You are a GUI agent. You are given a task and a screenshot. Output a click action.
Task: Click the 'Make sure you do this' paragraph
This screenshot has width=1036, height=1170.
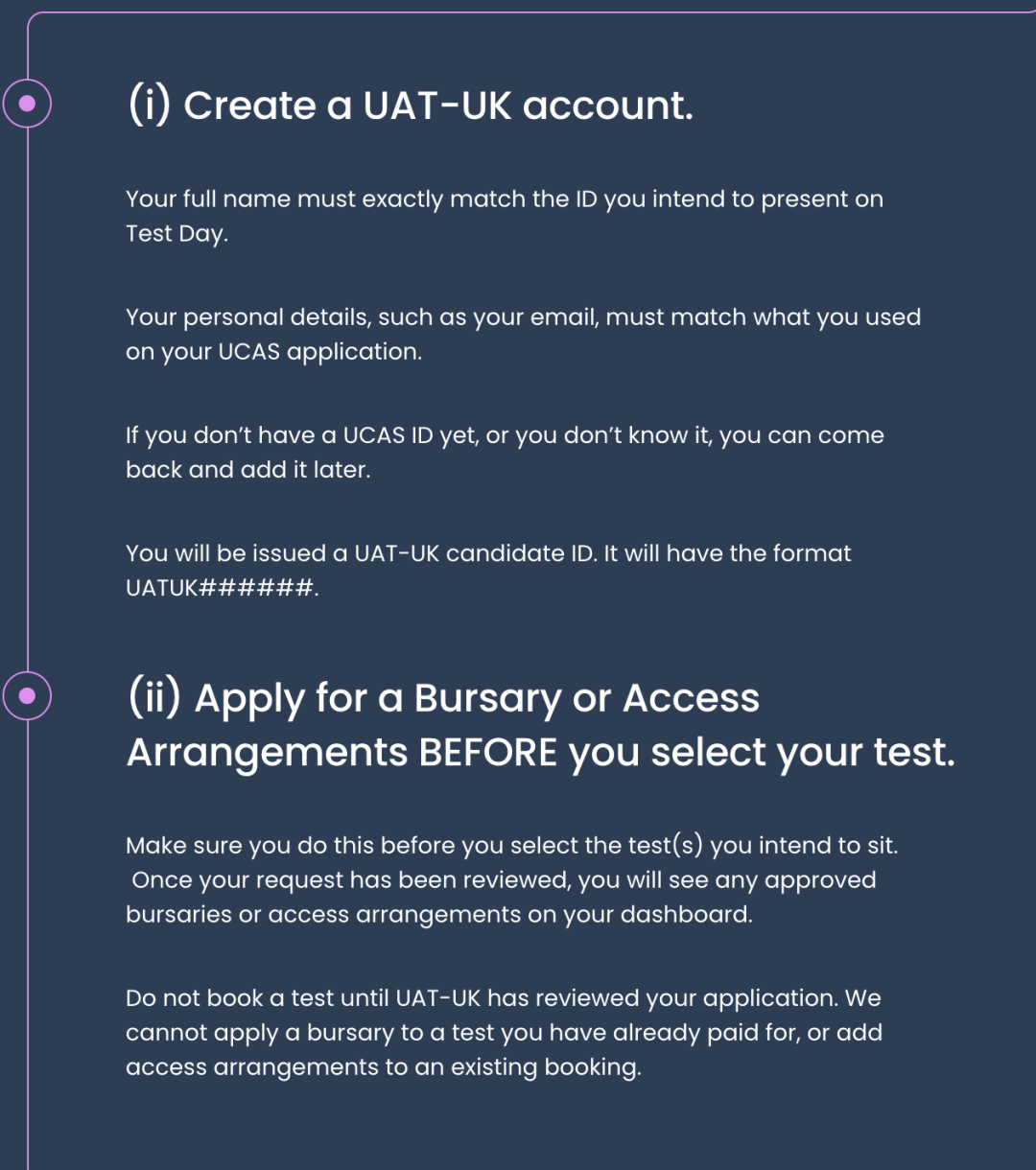pos(511,879)
